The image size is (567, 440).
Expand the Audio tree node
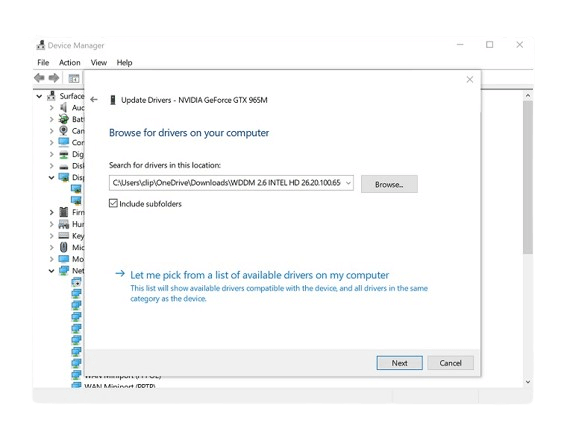pyautogui.click(x=51, y=108)
